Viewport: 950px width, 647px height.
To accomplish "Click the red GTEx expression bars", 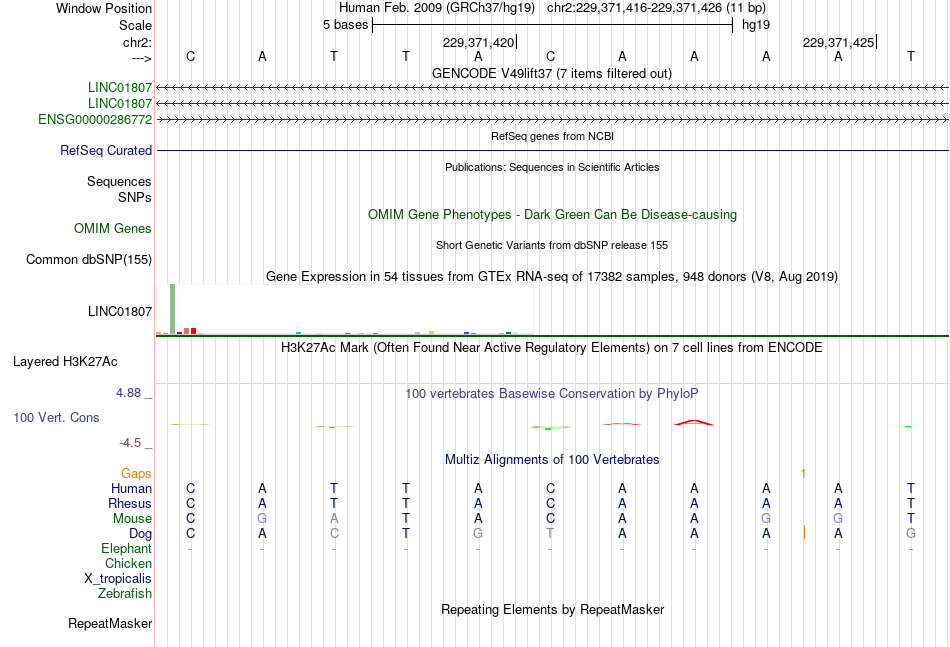I will coord(190,331).
